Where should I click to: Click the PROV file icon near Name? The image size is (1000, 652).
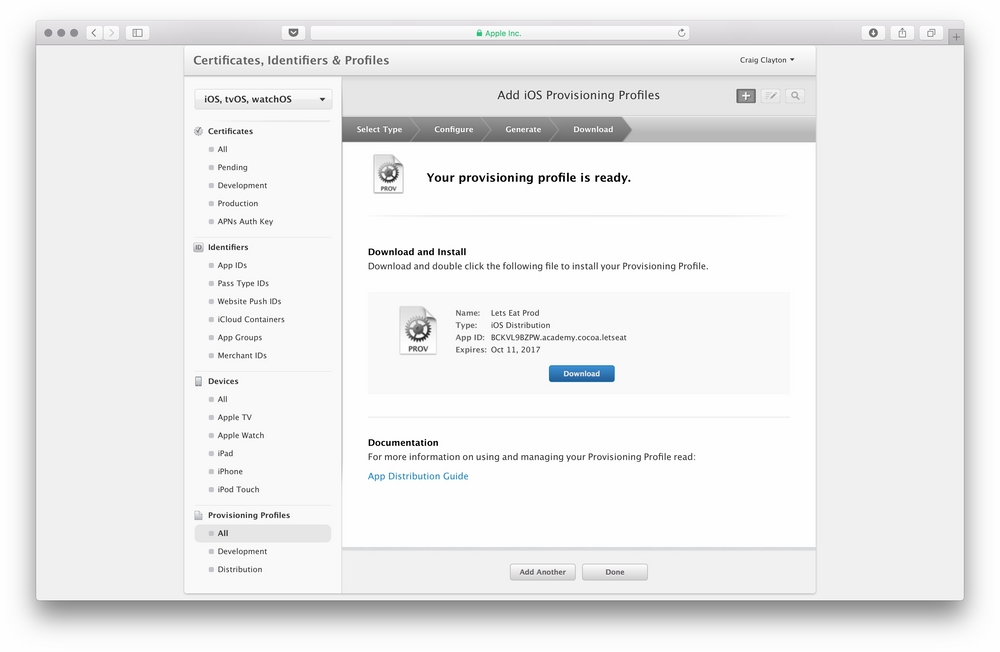point(418,330)
